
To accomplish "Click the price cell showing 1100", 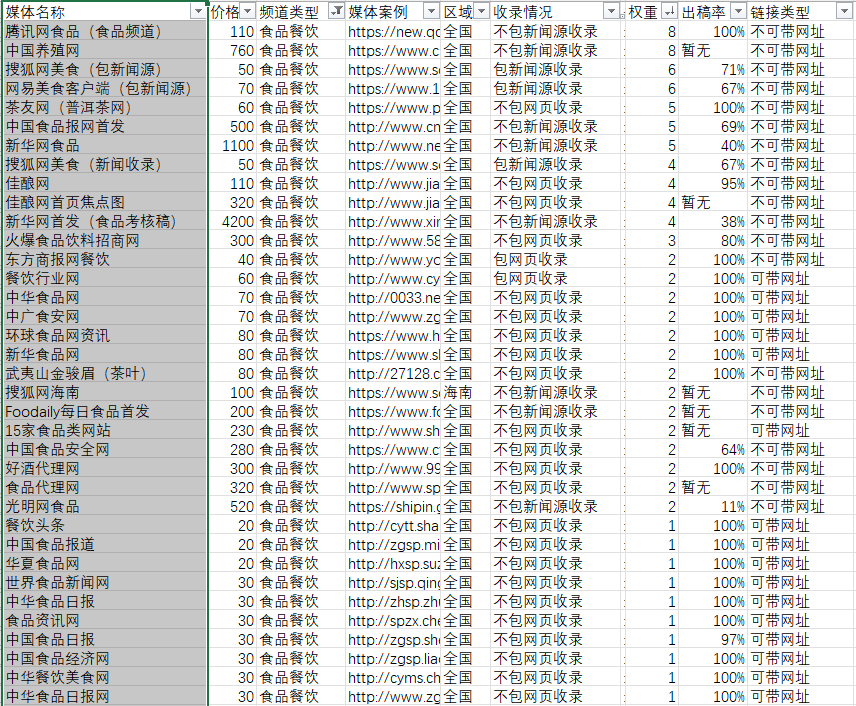I will [x=233, y=146].
